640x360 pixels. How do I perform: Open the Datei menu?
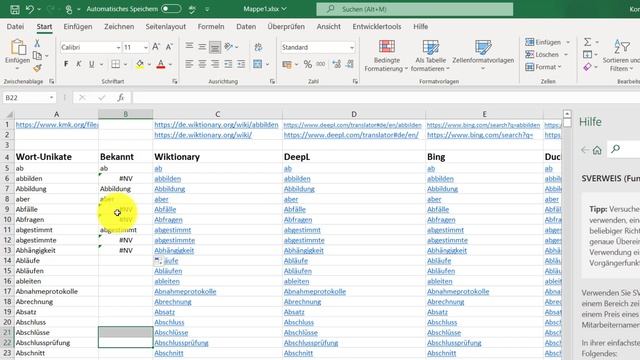point(15,27)
